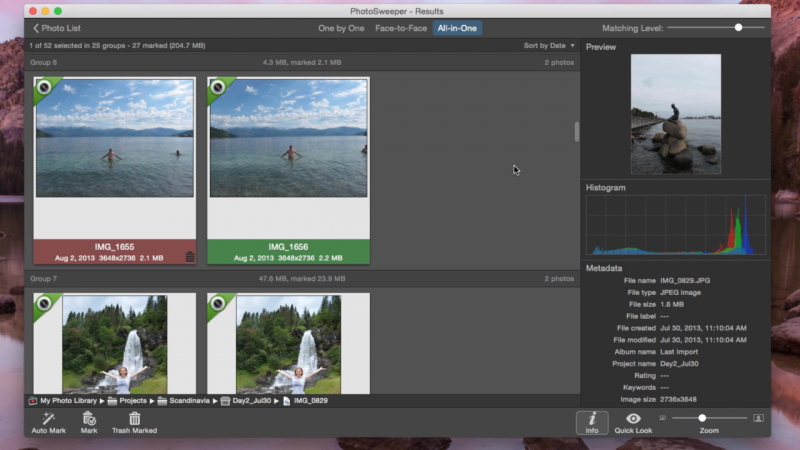Click the green window zoom button
Screen dimensions: 800x450
58,11
